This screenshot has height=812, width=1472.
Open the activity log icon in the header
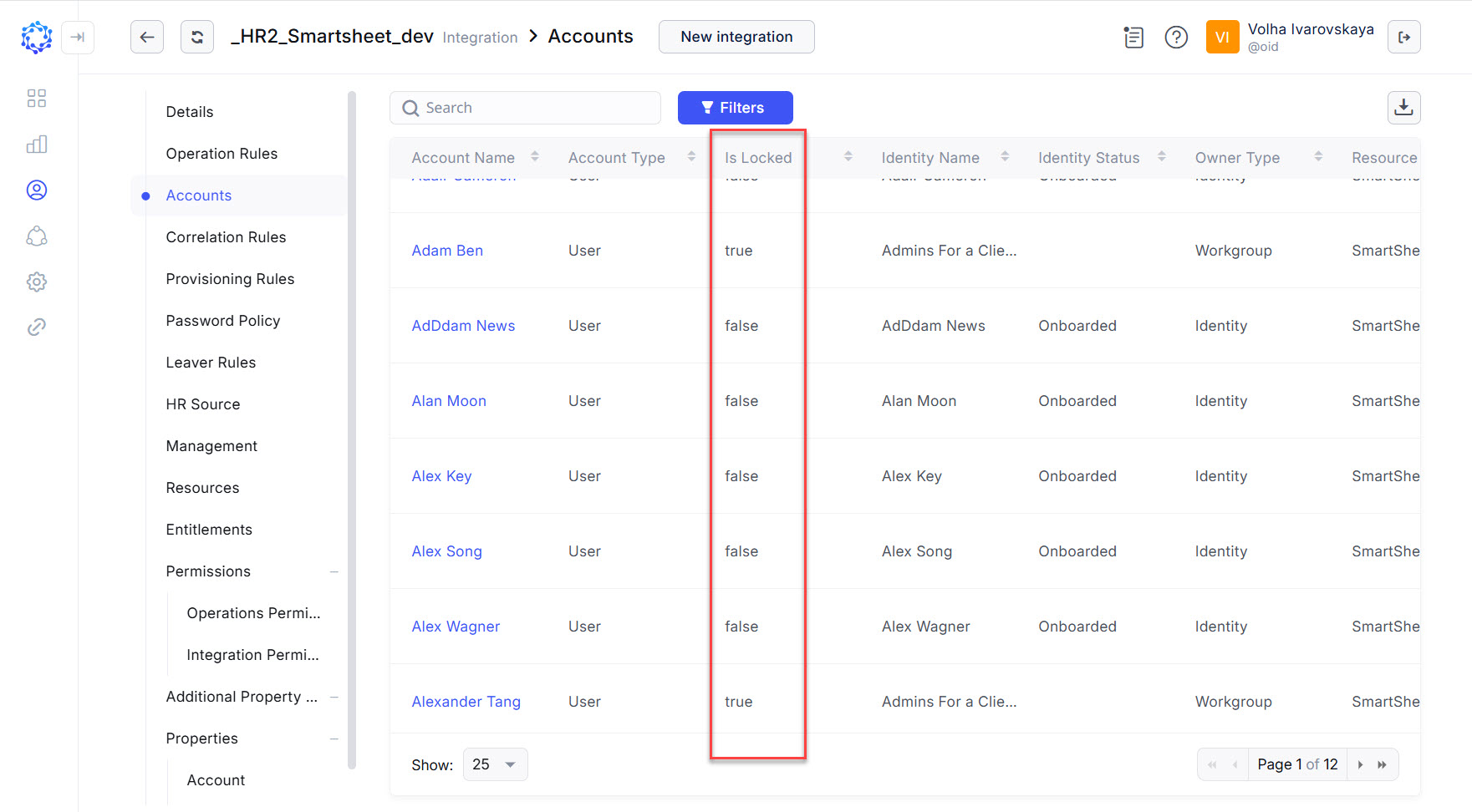click(x=1133, y=38)
